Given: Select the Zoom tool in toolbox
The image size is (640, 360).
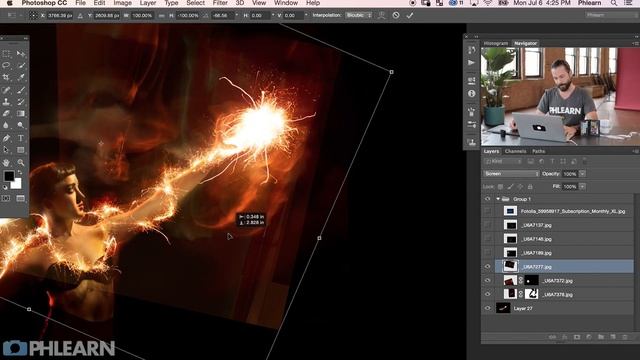Looking at the screenshot, I should 21,162.
